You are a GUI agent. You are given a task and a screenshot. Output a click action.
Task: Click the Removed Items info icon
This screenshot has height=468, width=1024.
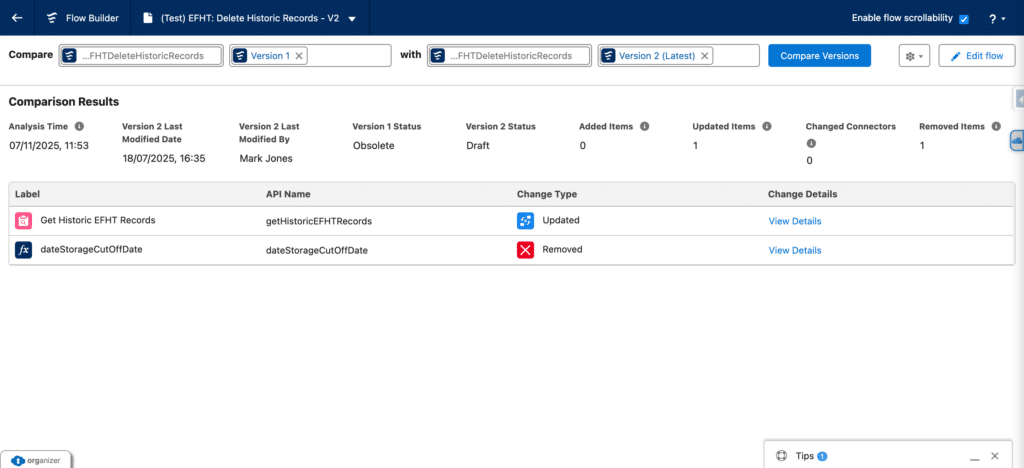995,126
